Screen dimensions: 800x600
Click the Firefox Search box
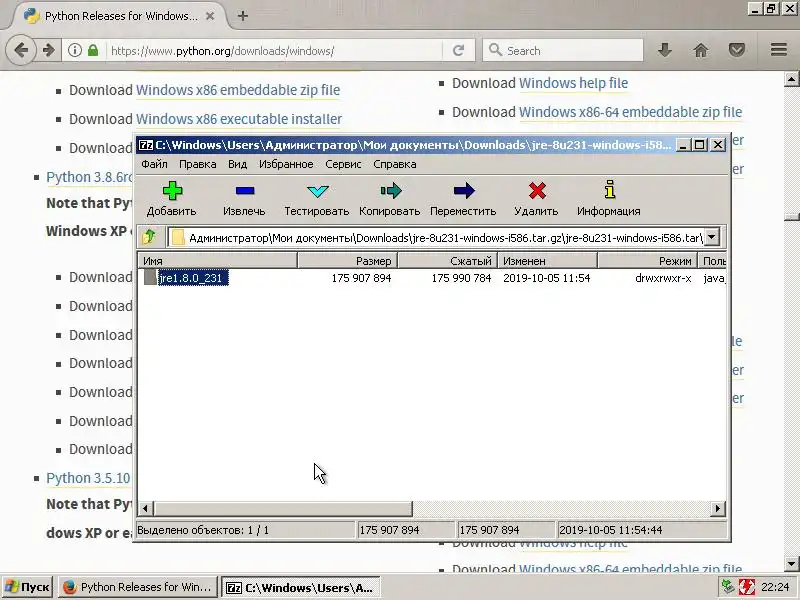tap(563, 50)
